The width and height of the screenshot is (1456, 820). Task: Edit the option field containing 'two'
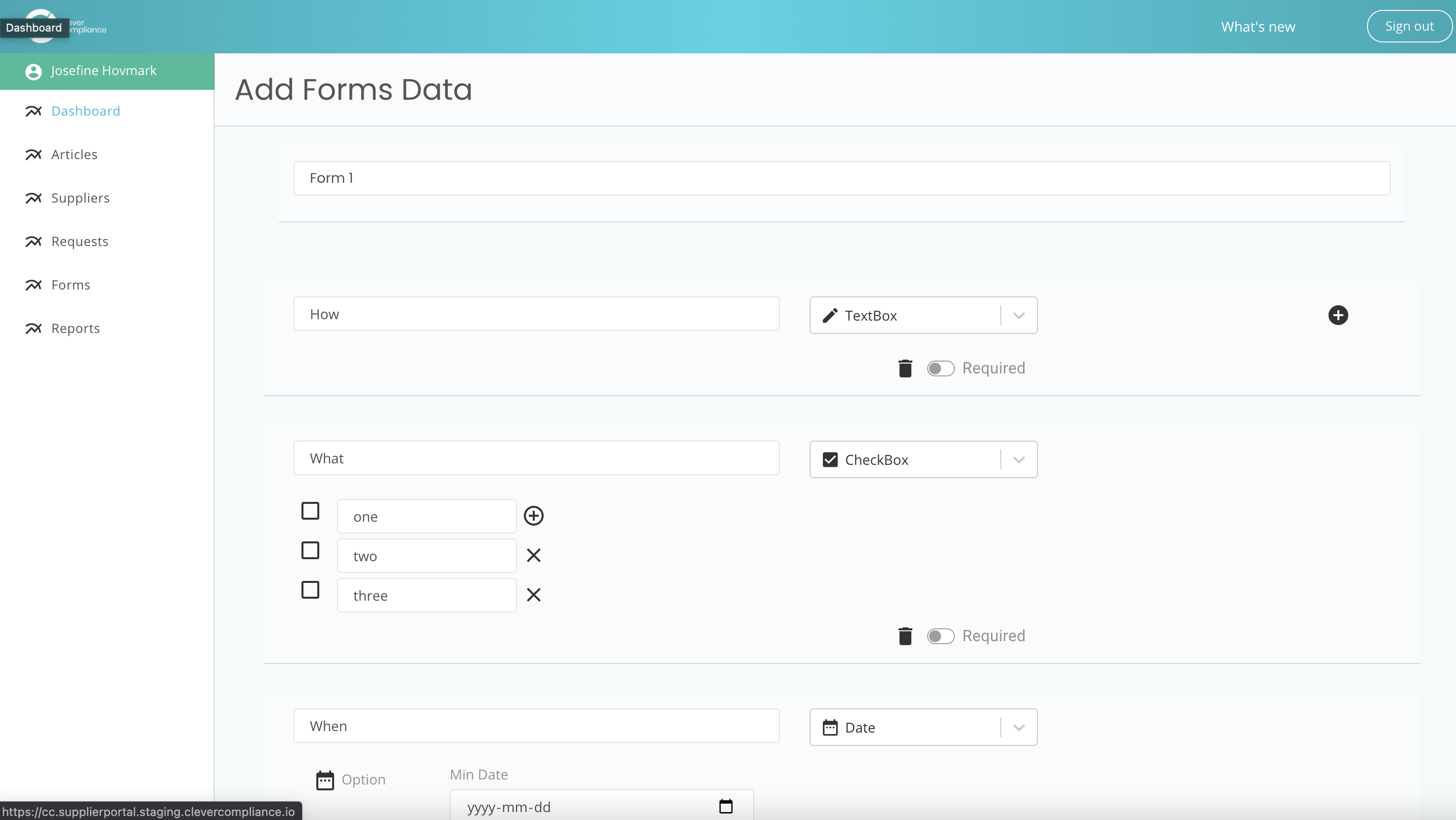pos(427,556)
